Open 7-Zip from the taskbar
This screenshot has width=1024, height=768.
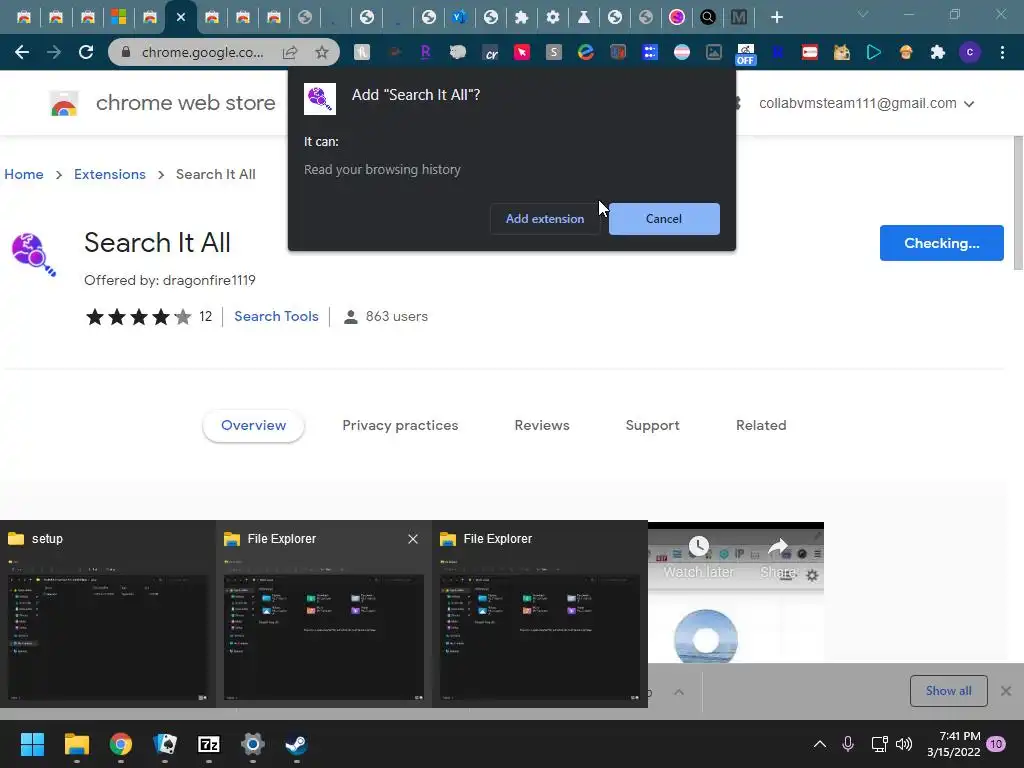[x=208, y=744]
